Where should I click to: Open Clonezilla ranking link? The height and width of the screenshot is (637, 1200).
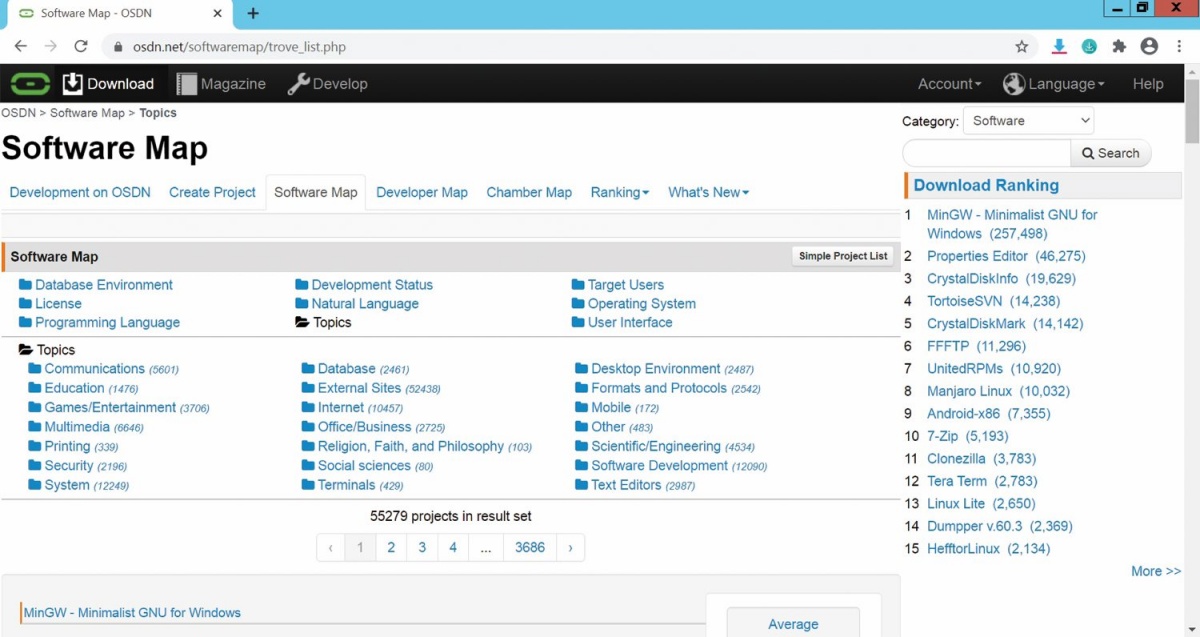[x=956, y=459]
